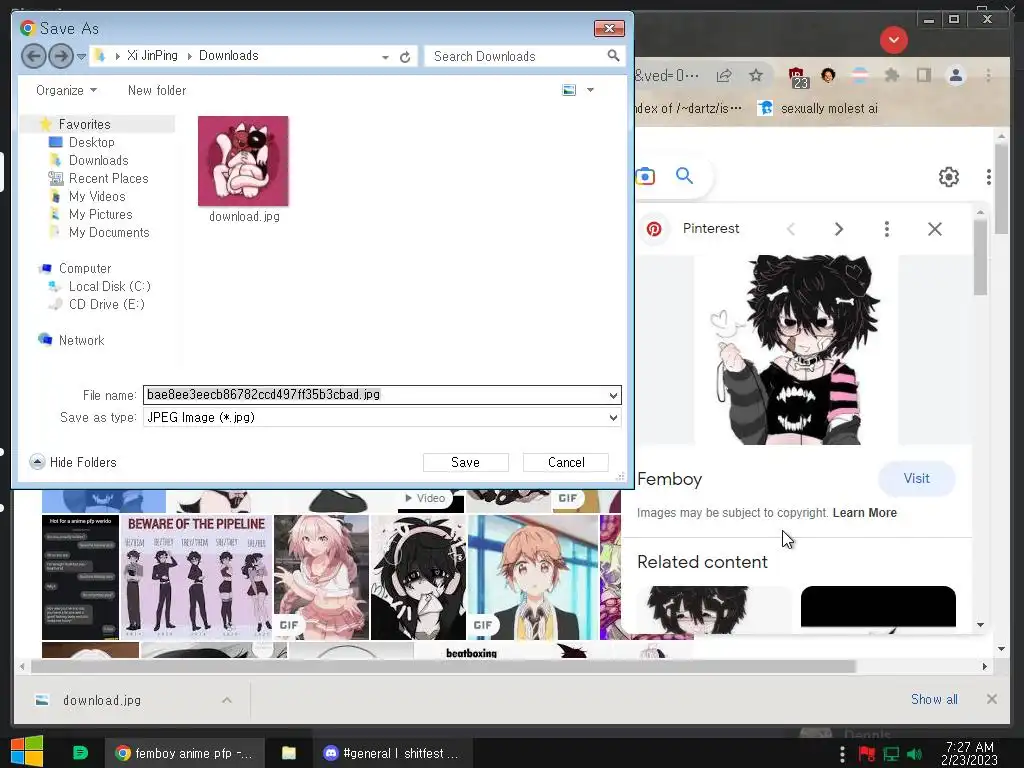Image resolution: width=1024 pixels, height=768 pixels.
Task: Open the Chrome Extensions puzzle icon
Action: coord(891,76)
